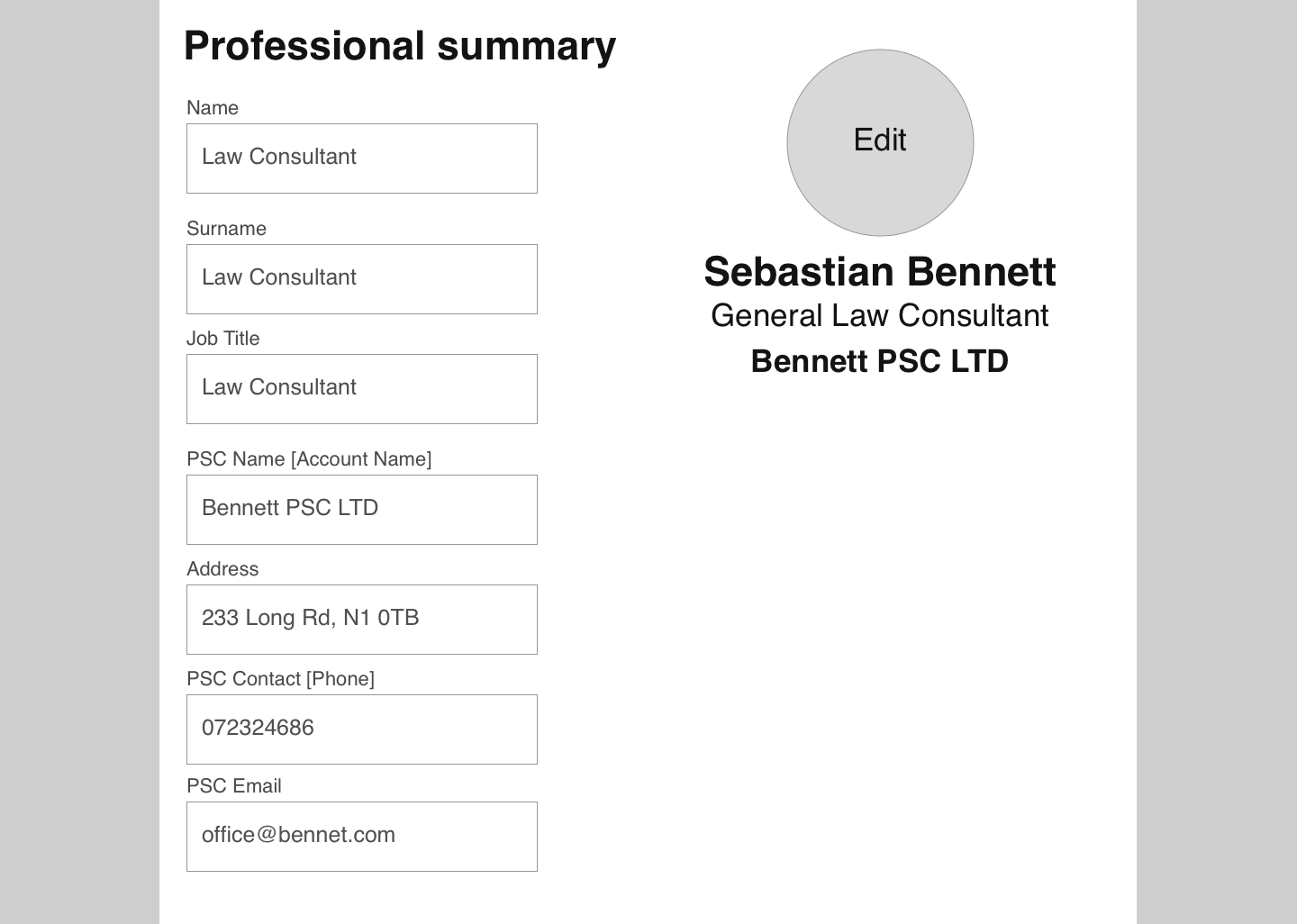Click bold Bennett PSC LTD under profile name
1297x924 pixels.
coord(880,361)
